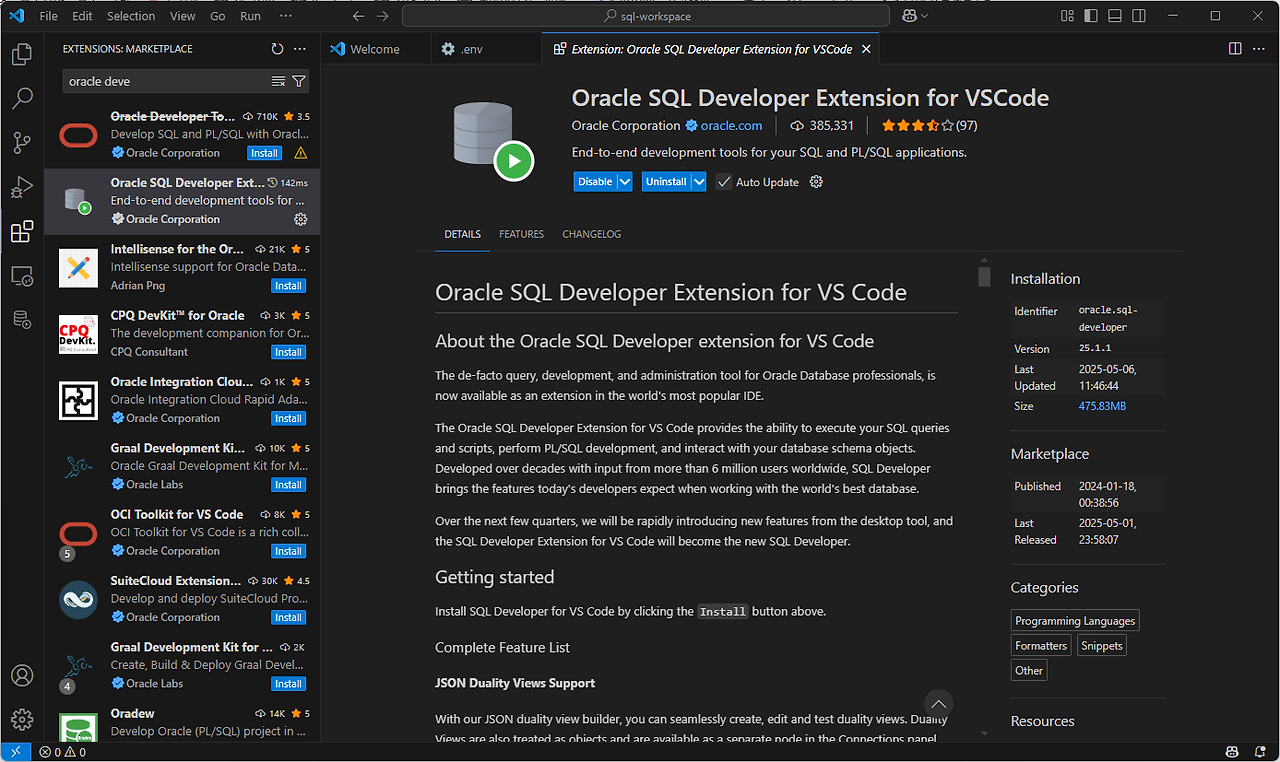The image size is (1280, 762).
Task: Open the Run menu
Action: coord(251,16)
